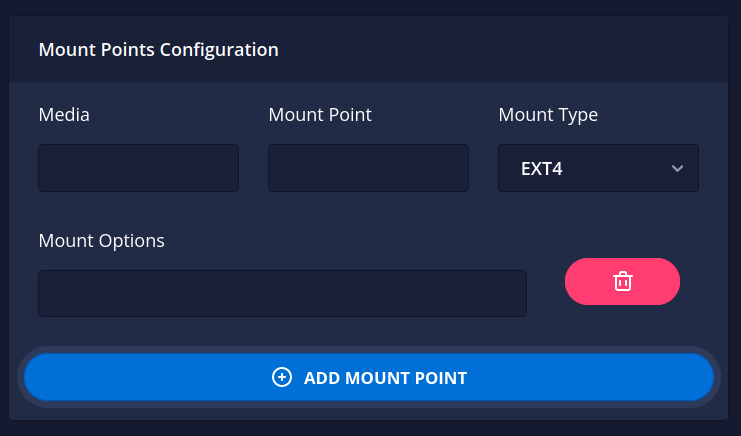This screenshot has width=741, height=436.
Task: Click the Mount Point field label
Action: tap(320, 115)
